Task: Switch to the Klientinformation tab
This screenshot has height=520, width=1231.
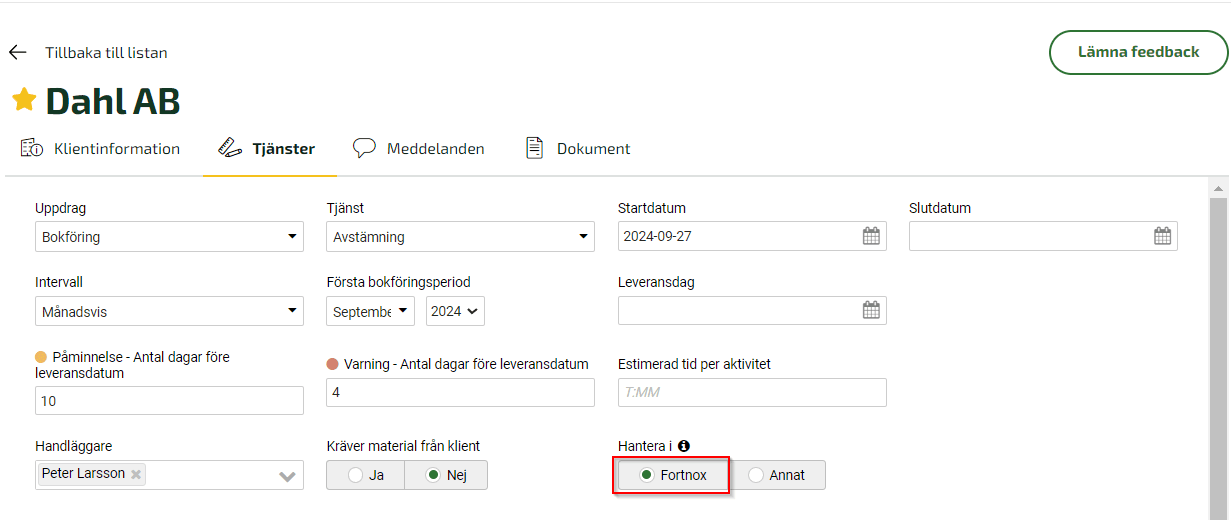Action: [x=100, y=149]
